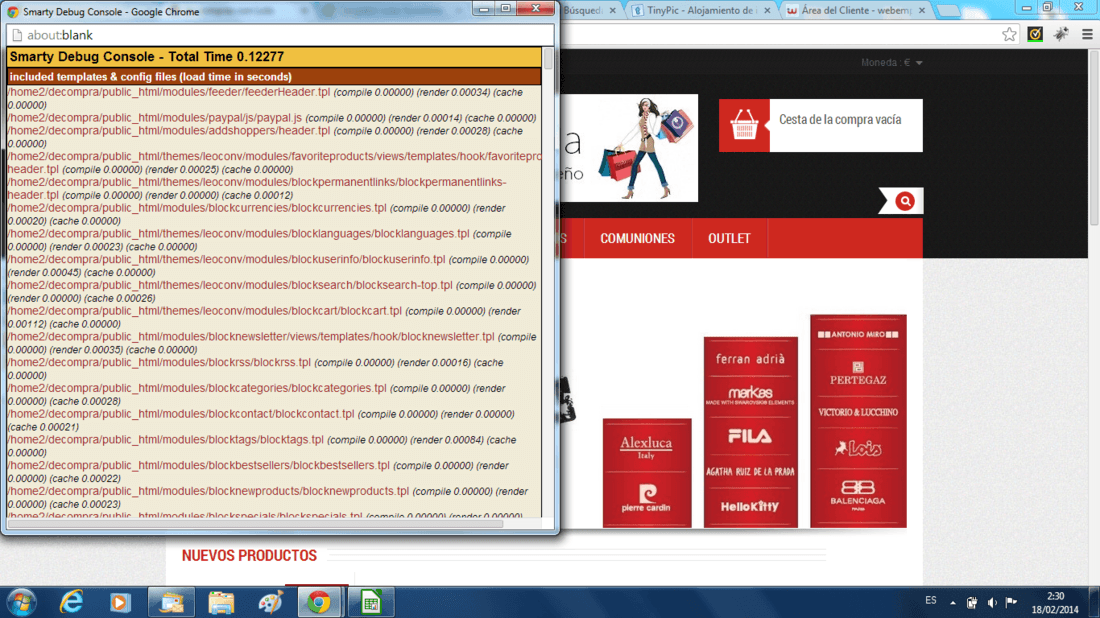Screen dimensions: 1100x618
Task: Open a new tab in Chrome
Action: coord(948,11)
